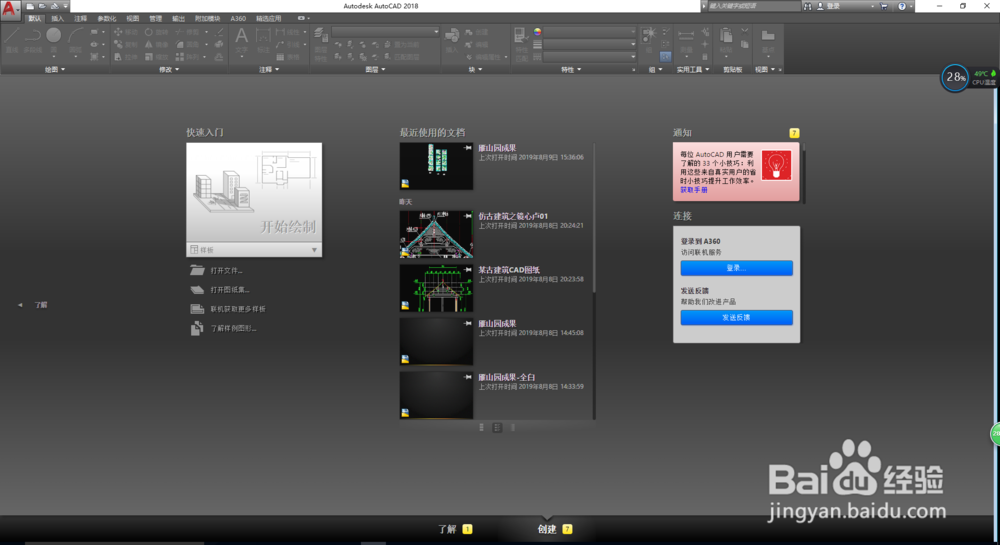Open the layer name combo box

[385, 32]
